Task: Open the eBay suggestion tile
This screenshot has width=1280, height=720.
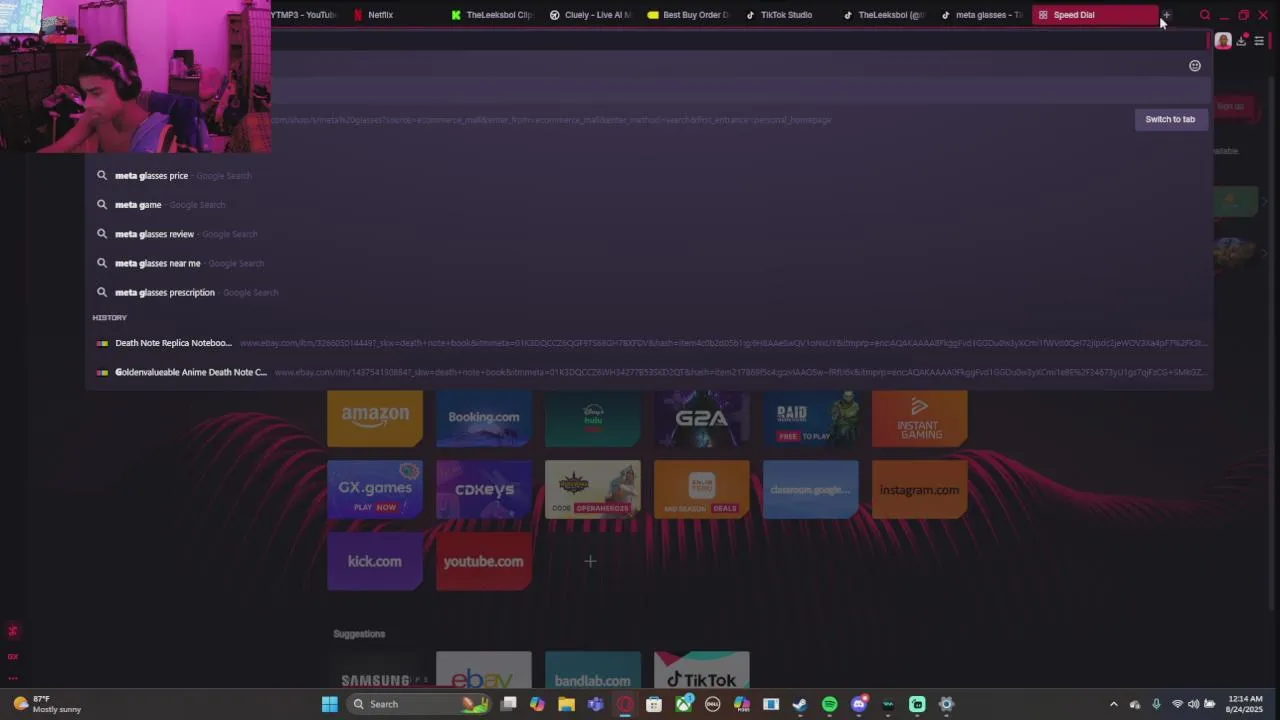Action: [x=484, y=671]
